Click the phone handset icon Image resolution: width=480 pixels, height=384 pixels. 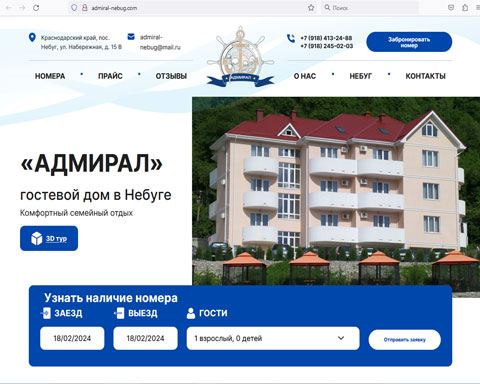point(291,38)
